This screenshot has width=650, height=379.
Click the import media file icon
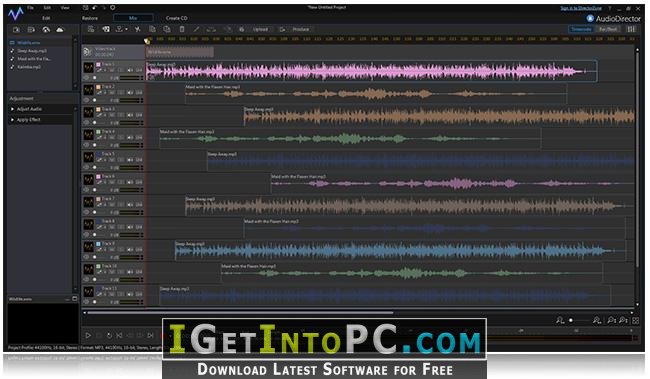(x=16, y=29)
